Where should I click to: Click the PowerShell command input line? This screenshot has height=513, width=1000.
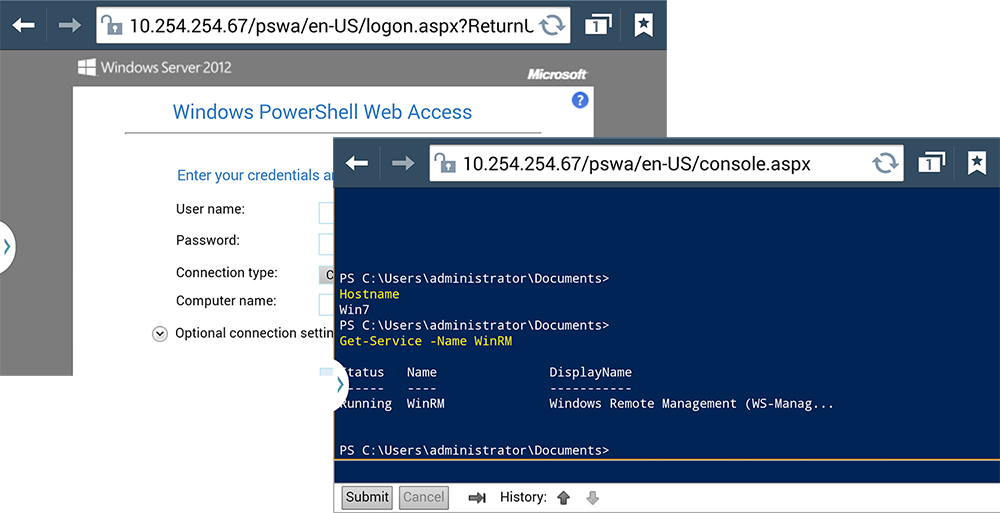(666, 471)
